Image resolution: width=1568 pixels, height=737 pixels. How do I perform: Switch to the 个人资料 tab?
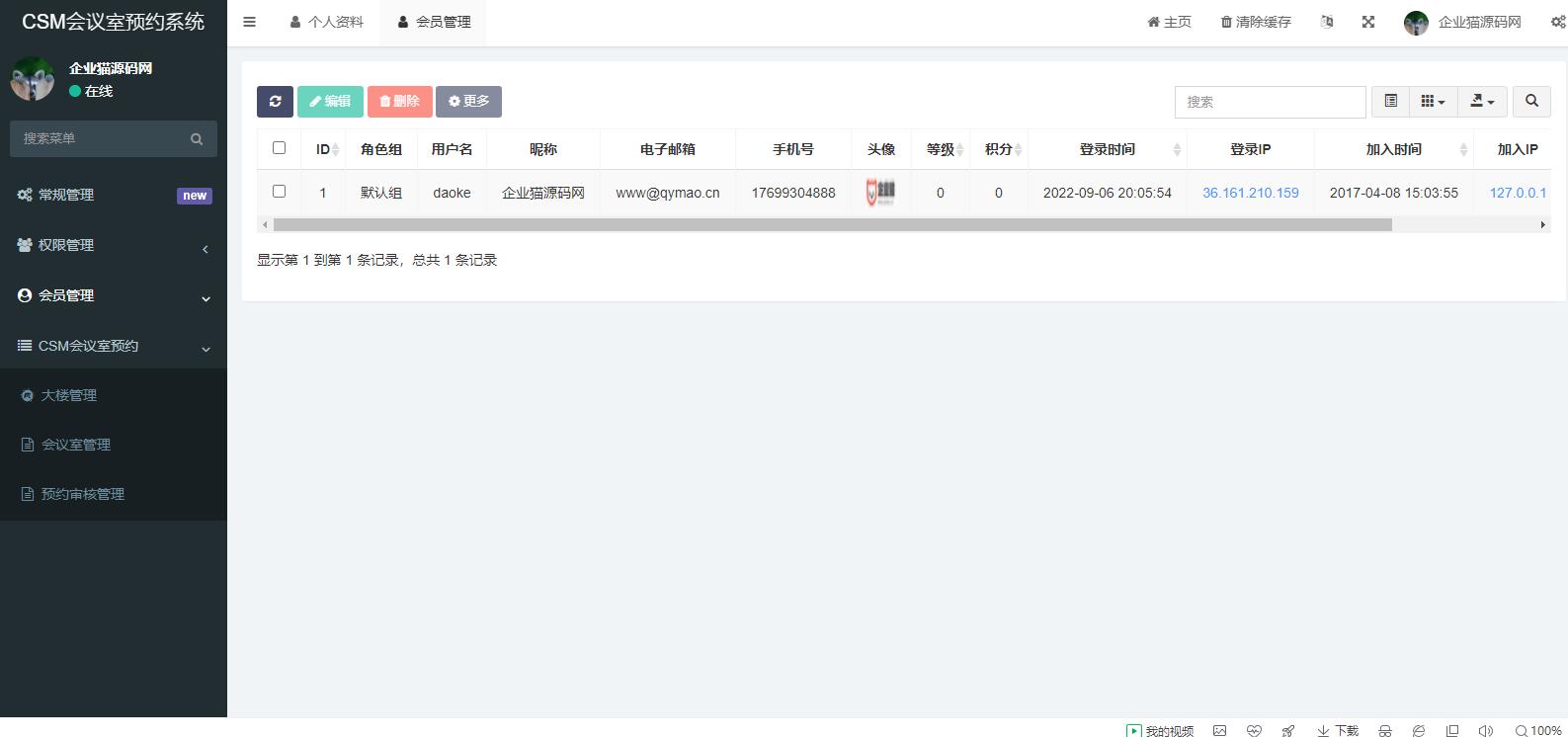click(x=327, y=22)
